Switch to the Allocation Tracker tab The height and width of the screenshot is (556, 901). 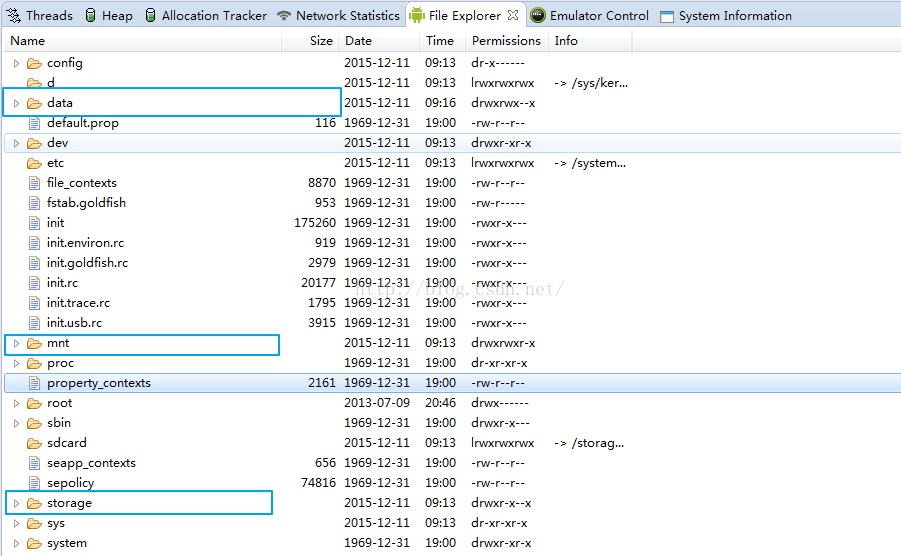coord(213,15)
